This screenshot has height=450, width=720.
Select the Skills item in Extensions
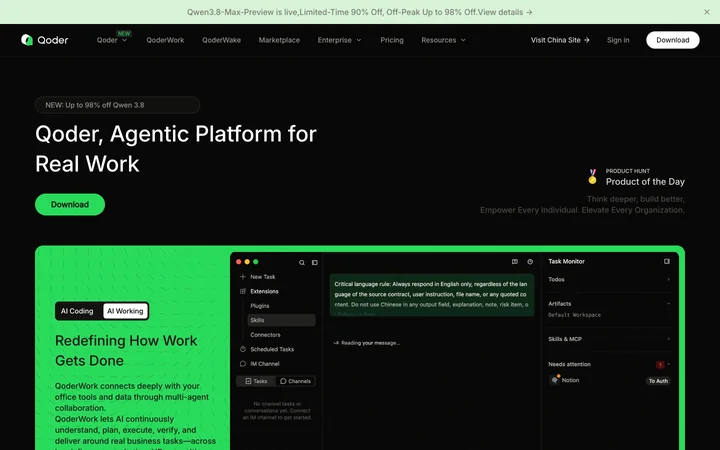pyautogui.click(x=281, y=320)
